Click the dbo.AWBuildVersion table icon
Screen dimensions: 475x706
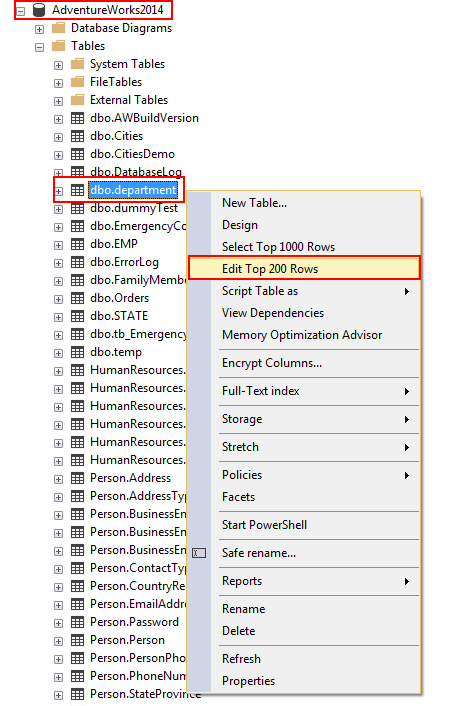[x=77, y=118]
